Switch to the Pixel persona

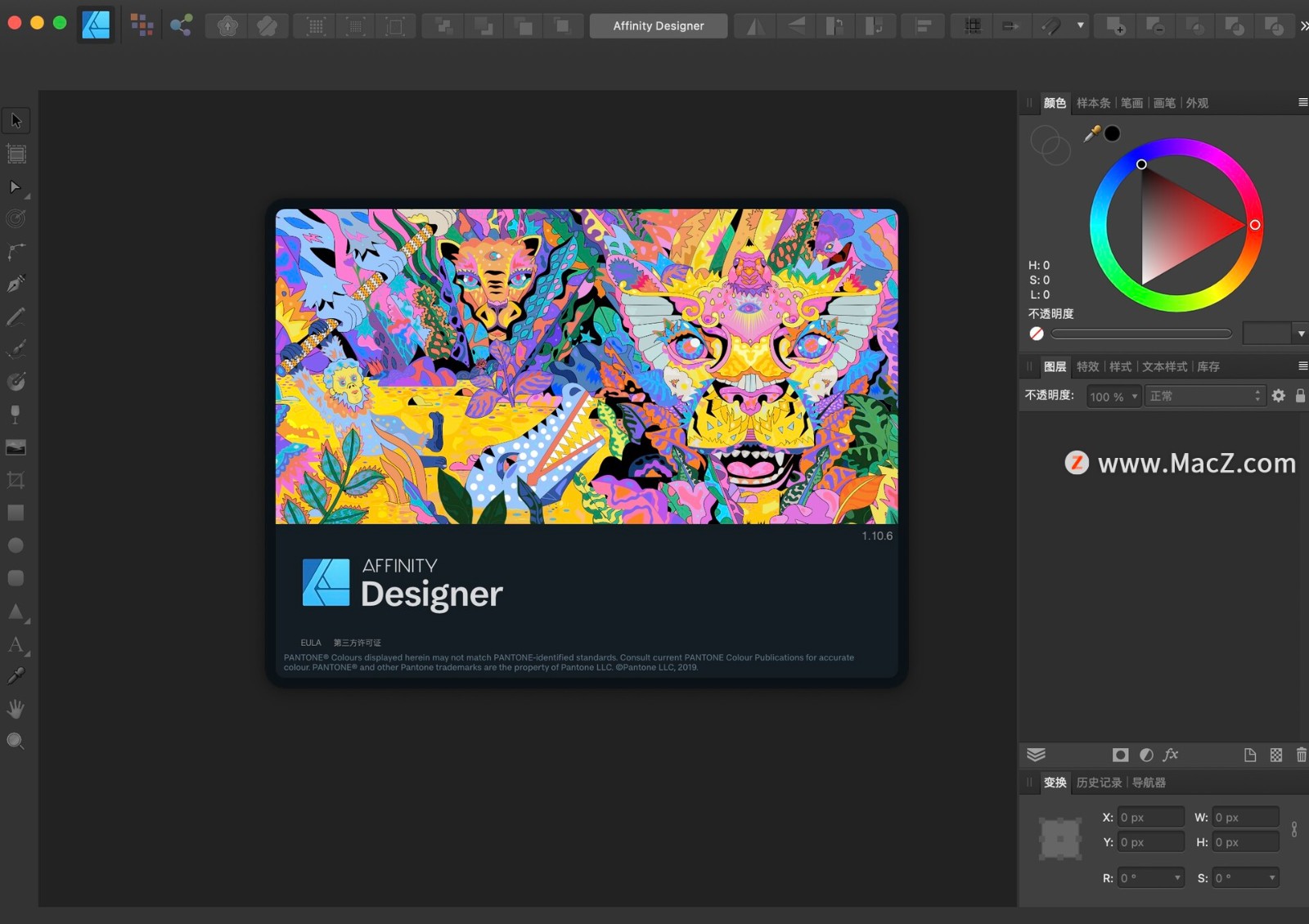142,25
